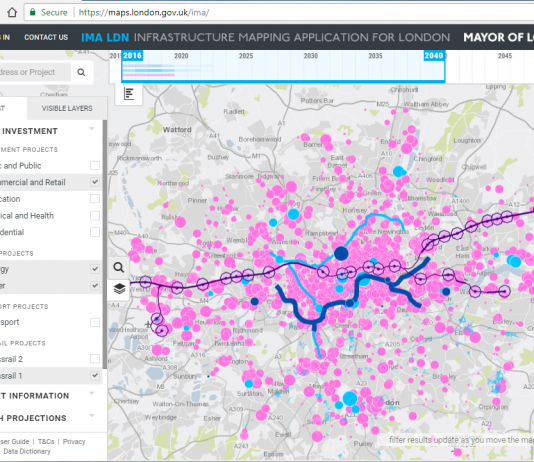Click the large cyan circle near Sutton

tap(350, 399)
